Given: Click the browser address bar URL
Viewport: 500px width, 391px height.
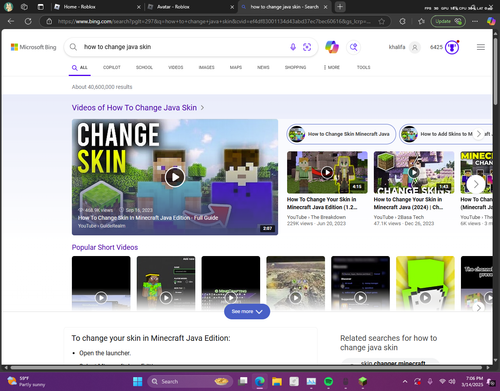Looking at the screenshot, I should tap(213, 21).
